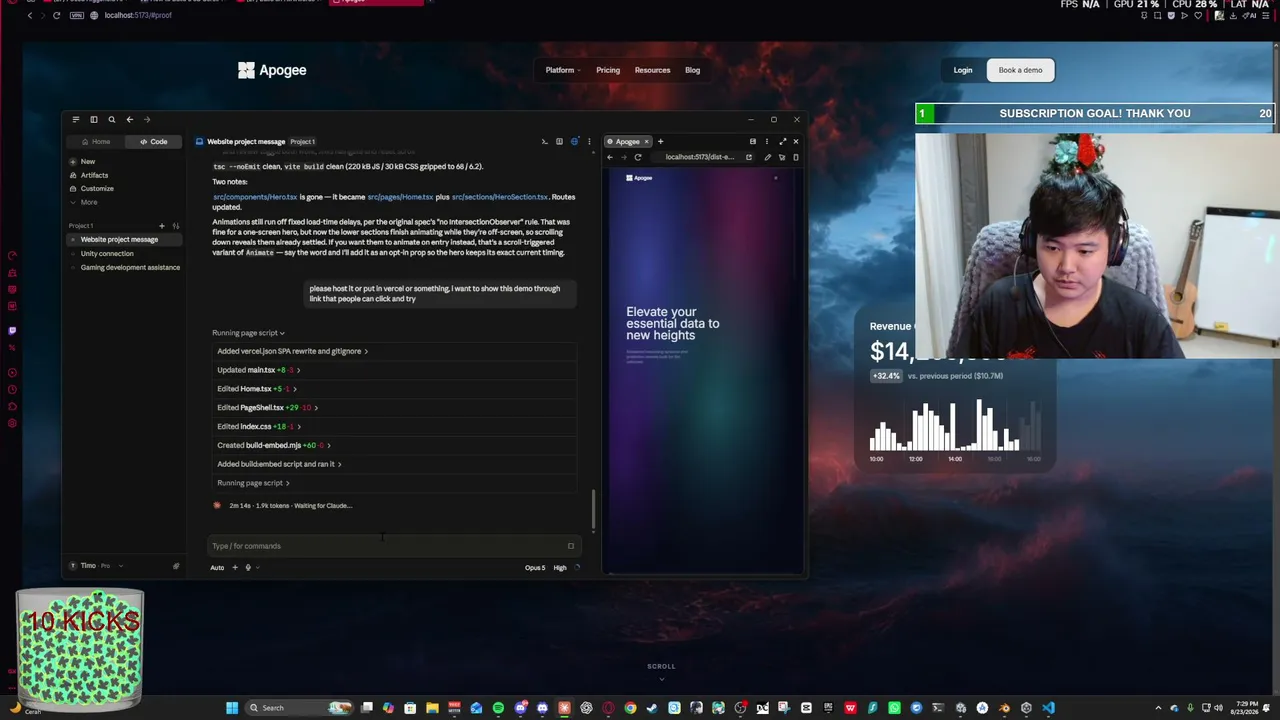The image size is (1280, 720).
Task: Change the Auto permission mode
Action: coord(217,568)
